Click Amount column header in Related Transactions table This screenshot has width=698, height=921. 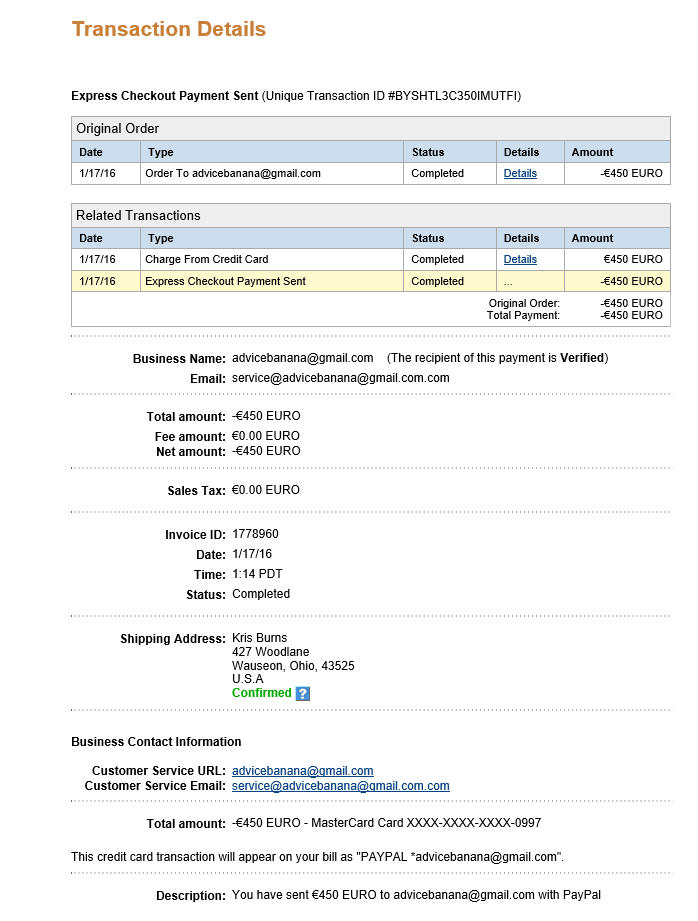click(592, 238)
